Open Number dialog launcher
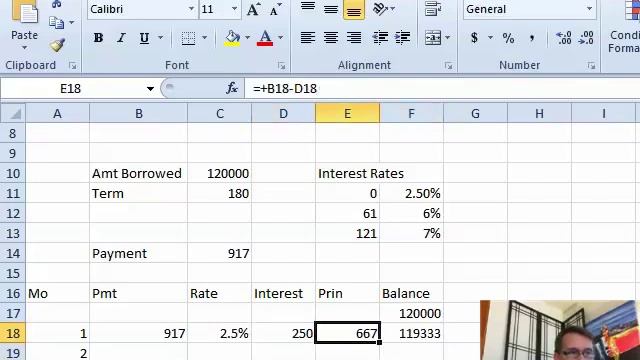This screenshot has width=640, height=360. [591, 65]
